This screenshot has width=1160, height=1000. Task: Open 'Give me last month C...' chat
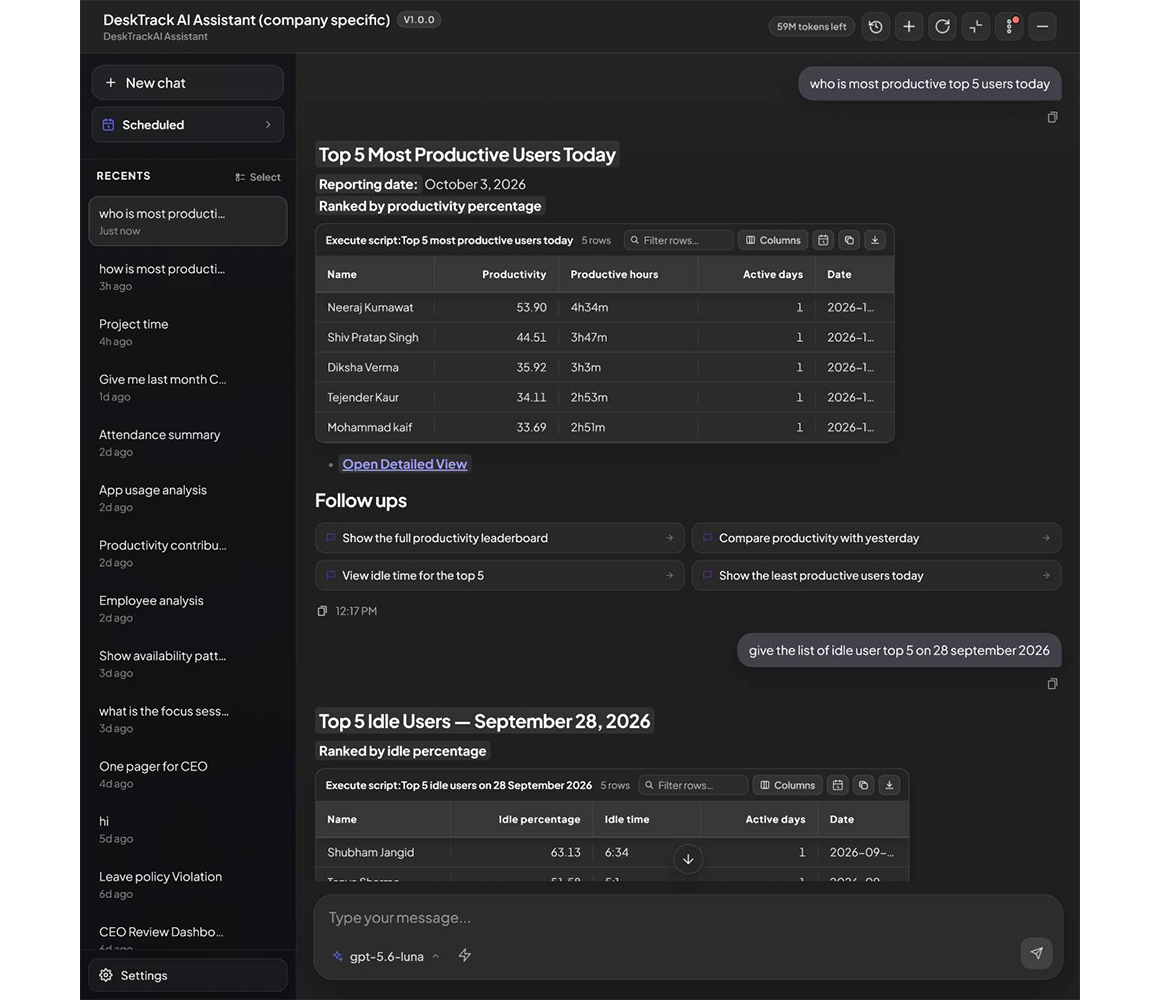[x=188, y=387]
